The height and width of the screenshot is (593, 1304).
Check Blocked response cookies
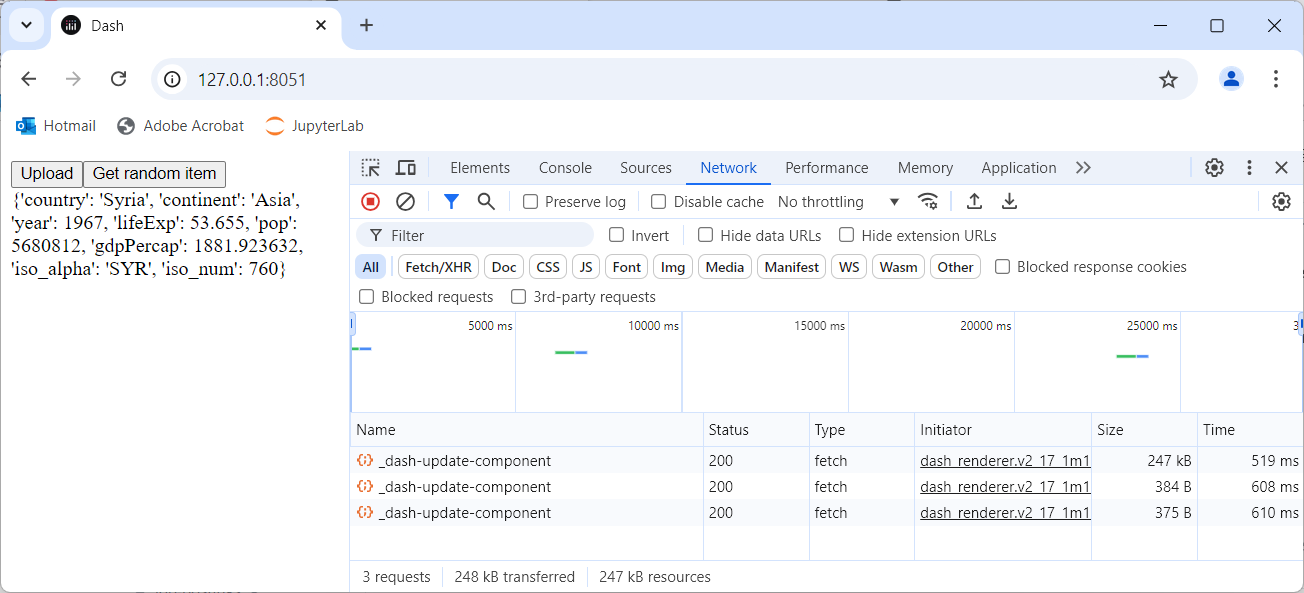(x=1002, y=267)
